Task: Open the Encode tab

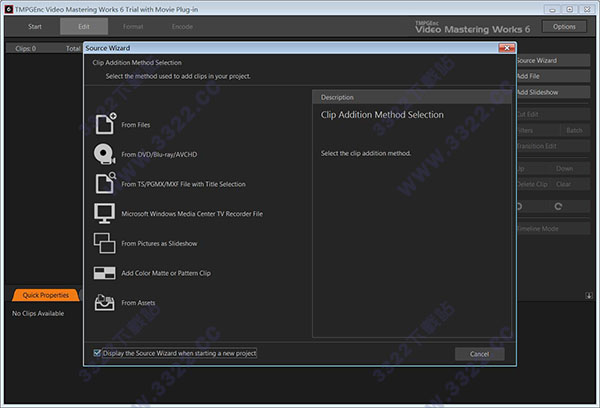Action: click(x=182, y=26)
